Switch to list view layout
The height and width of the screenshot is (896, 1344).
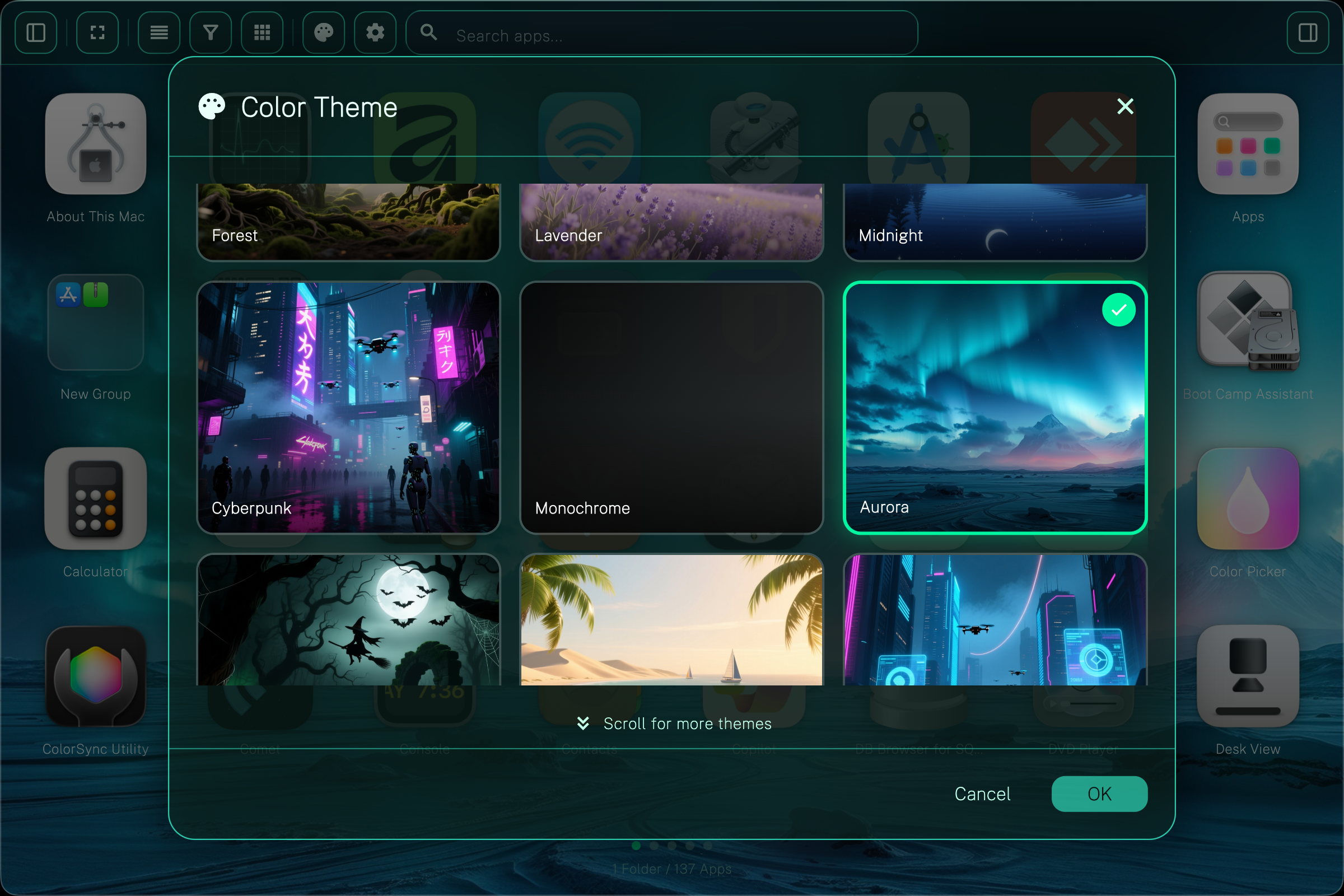tap(158, 32)
